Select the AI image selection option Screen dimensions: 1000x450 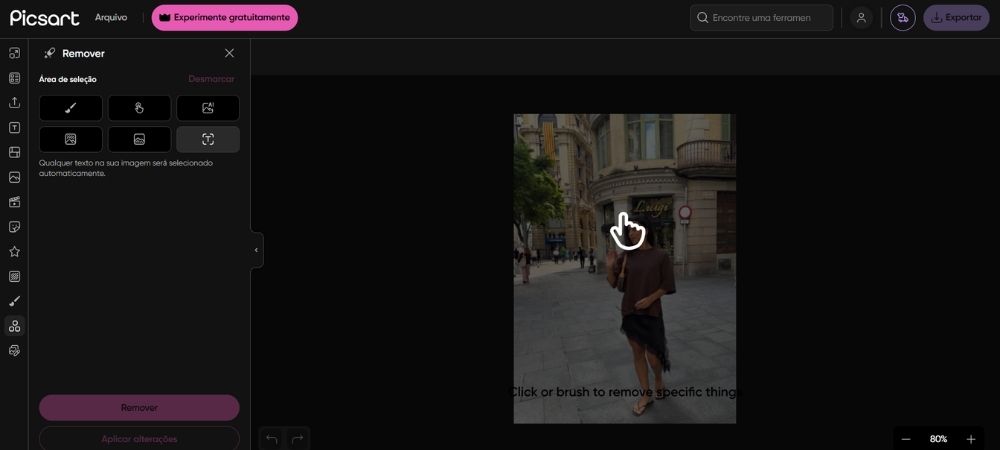pyautogui.click(x=208, y=108)
